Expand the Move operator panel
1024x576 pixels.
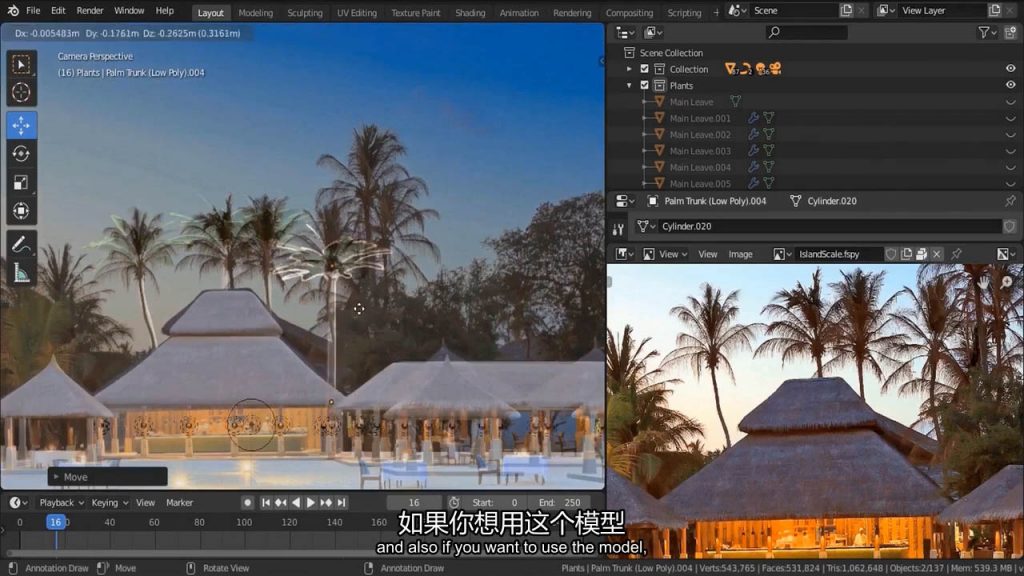point(56,477)
